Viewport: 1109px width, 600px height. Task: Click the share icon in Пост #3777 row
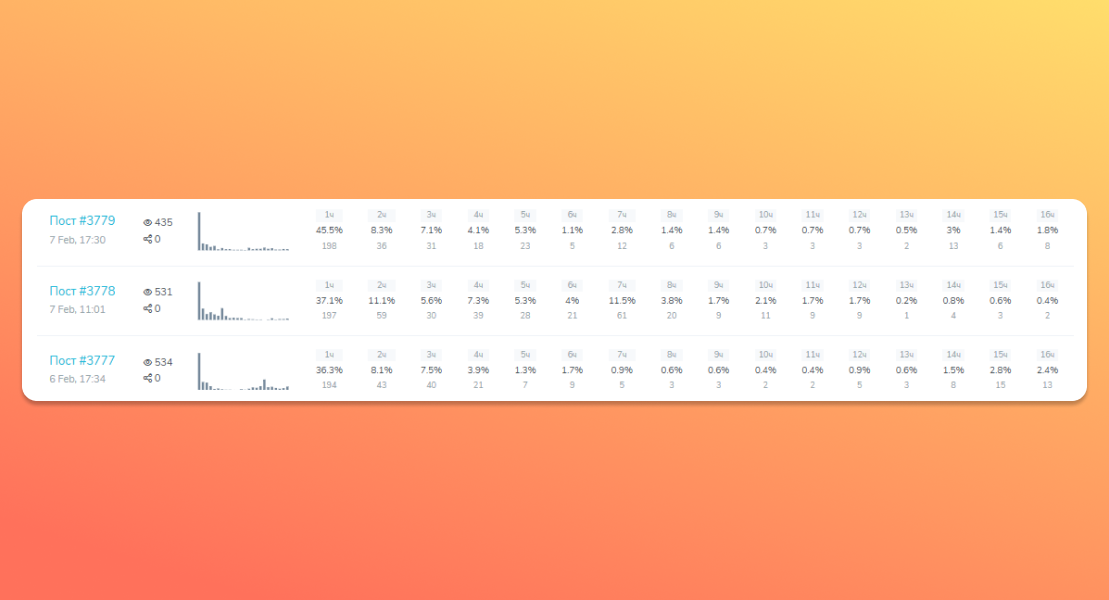pos(147,378)
